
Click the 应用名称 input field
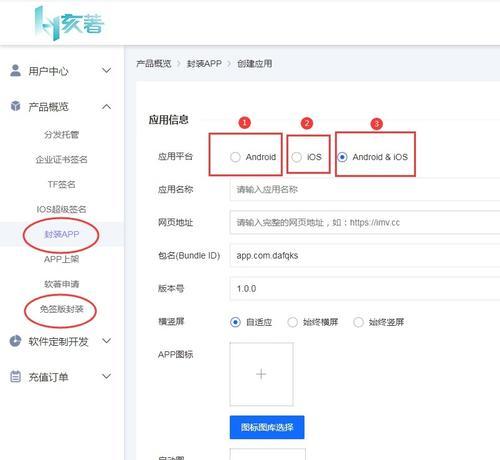click(x=365, y=190)
